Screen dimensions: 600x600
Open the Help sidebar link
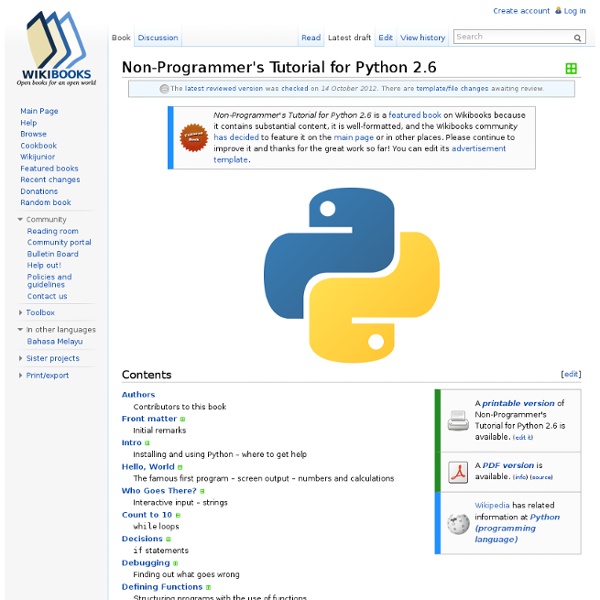(x=28, y=123)
